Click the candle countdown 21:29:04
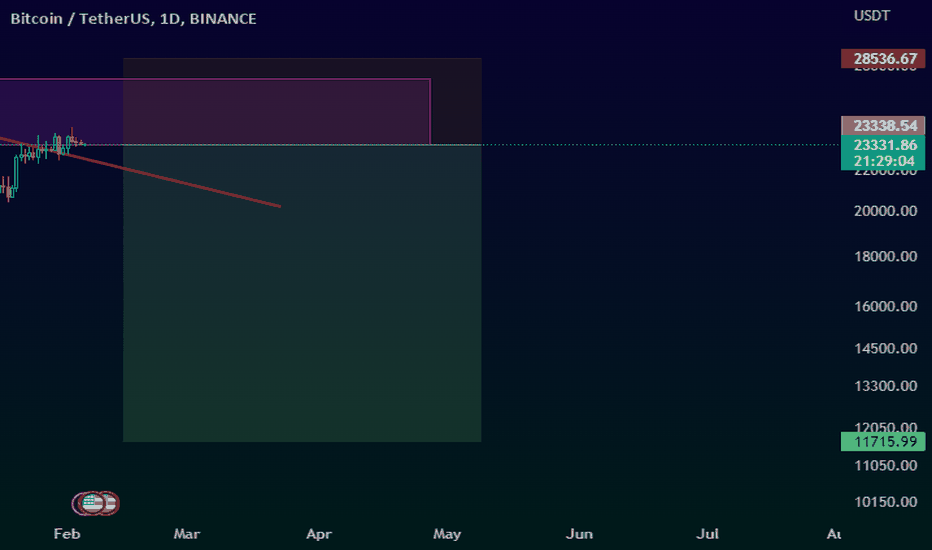Image resolution: width=932 pixels, height=550 pixels. (884, 161)
